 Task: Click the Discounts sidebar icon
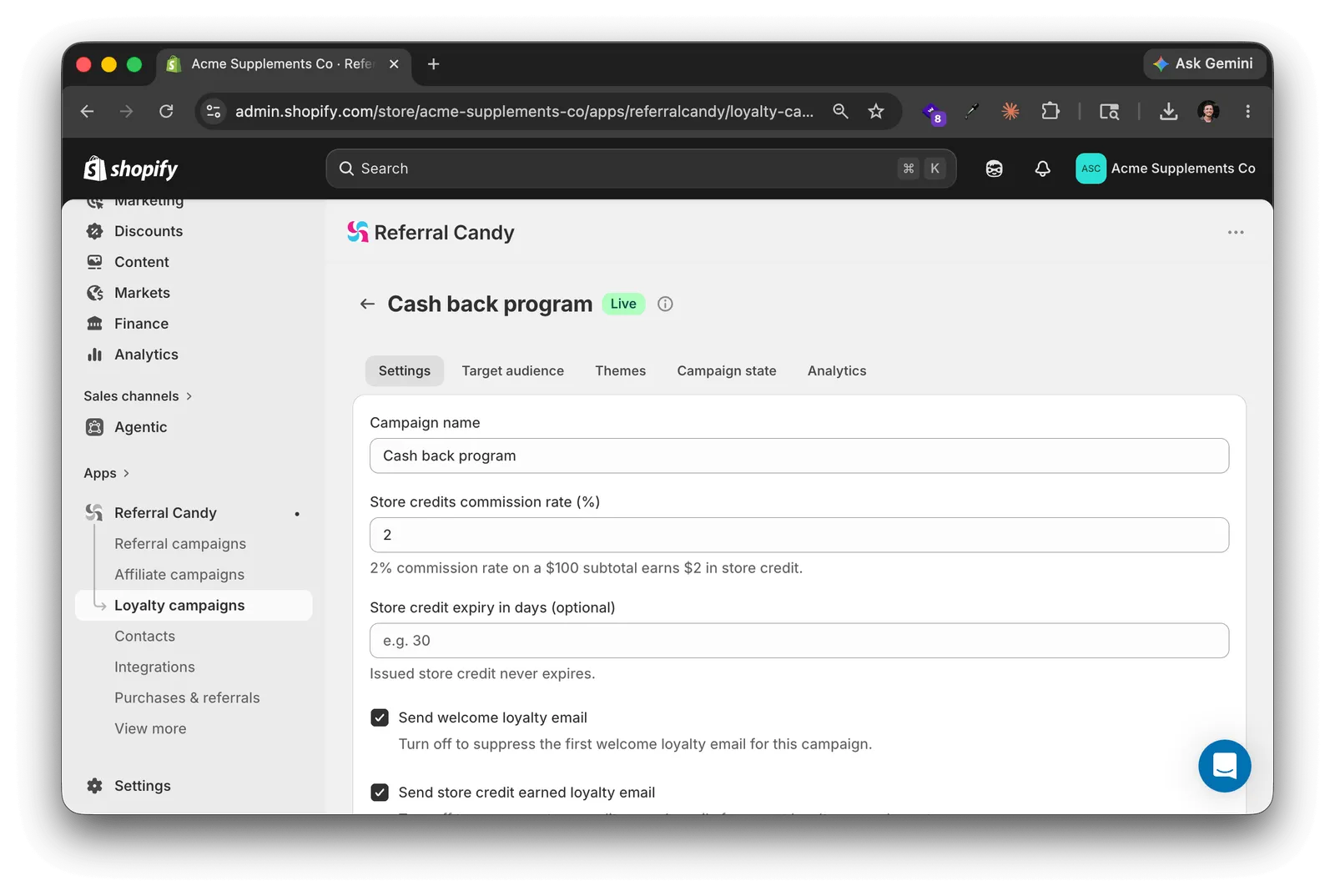click(95, 231)
